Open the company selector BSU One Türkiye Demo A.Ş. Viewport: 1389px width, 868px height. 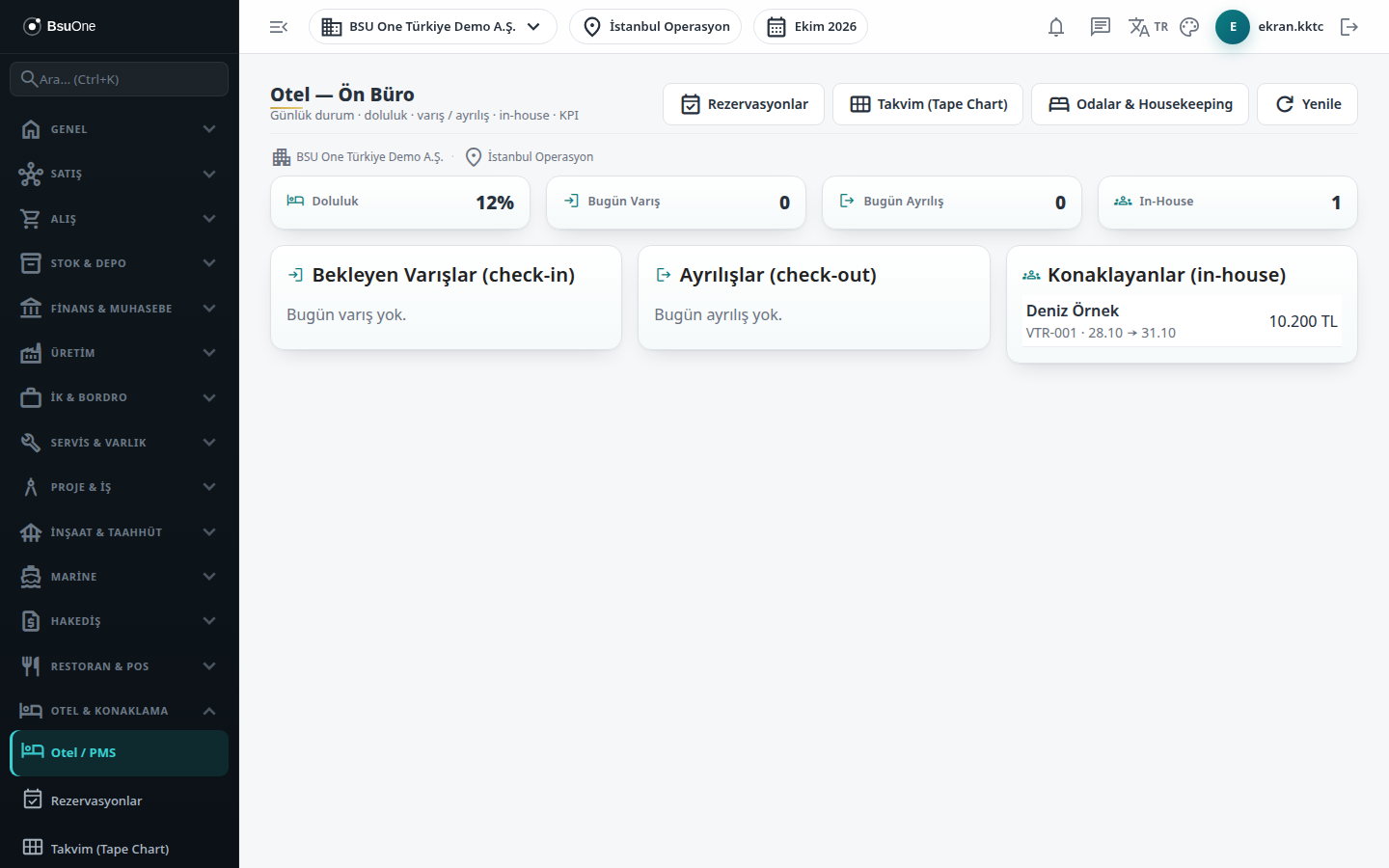pos(433,27)
